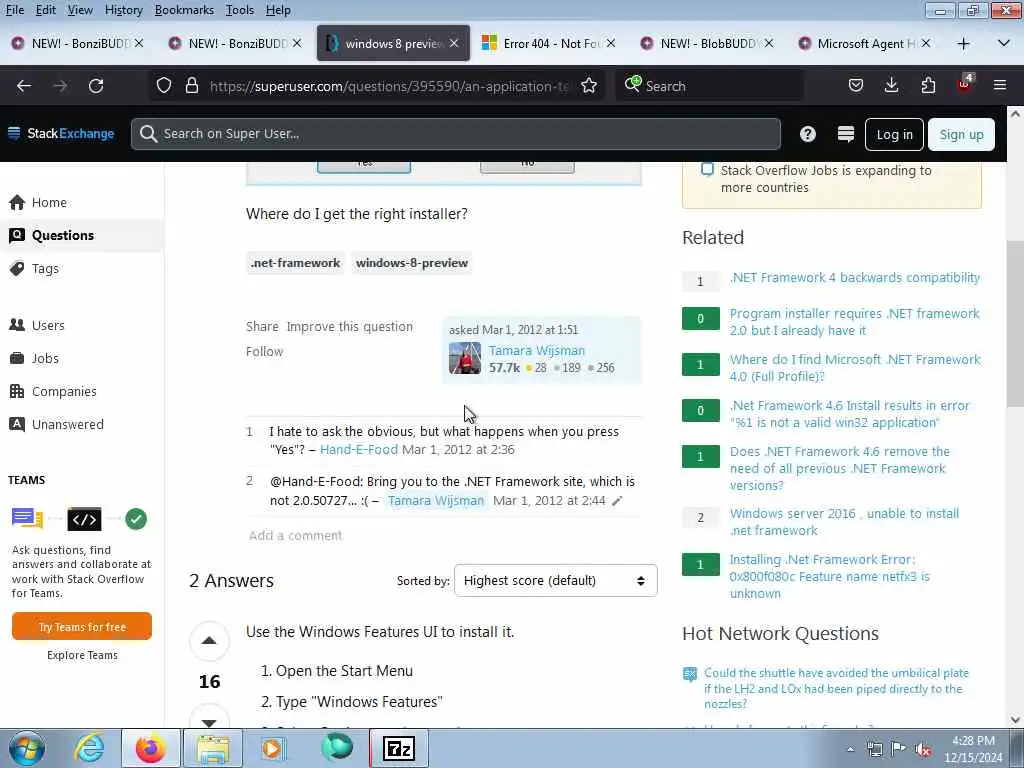Click Follow under the question
The height and width of the screenshot is (768, 1024).
pyautogui.click(x=264, y=351)
